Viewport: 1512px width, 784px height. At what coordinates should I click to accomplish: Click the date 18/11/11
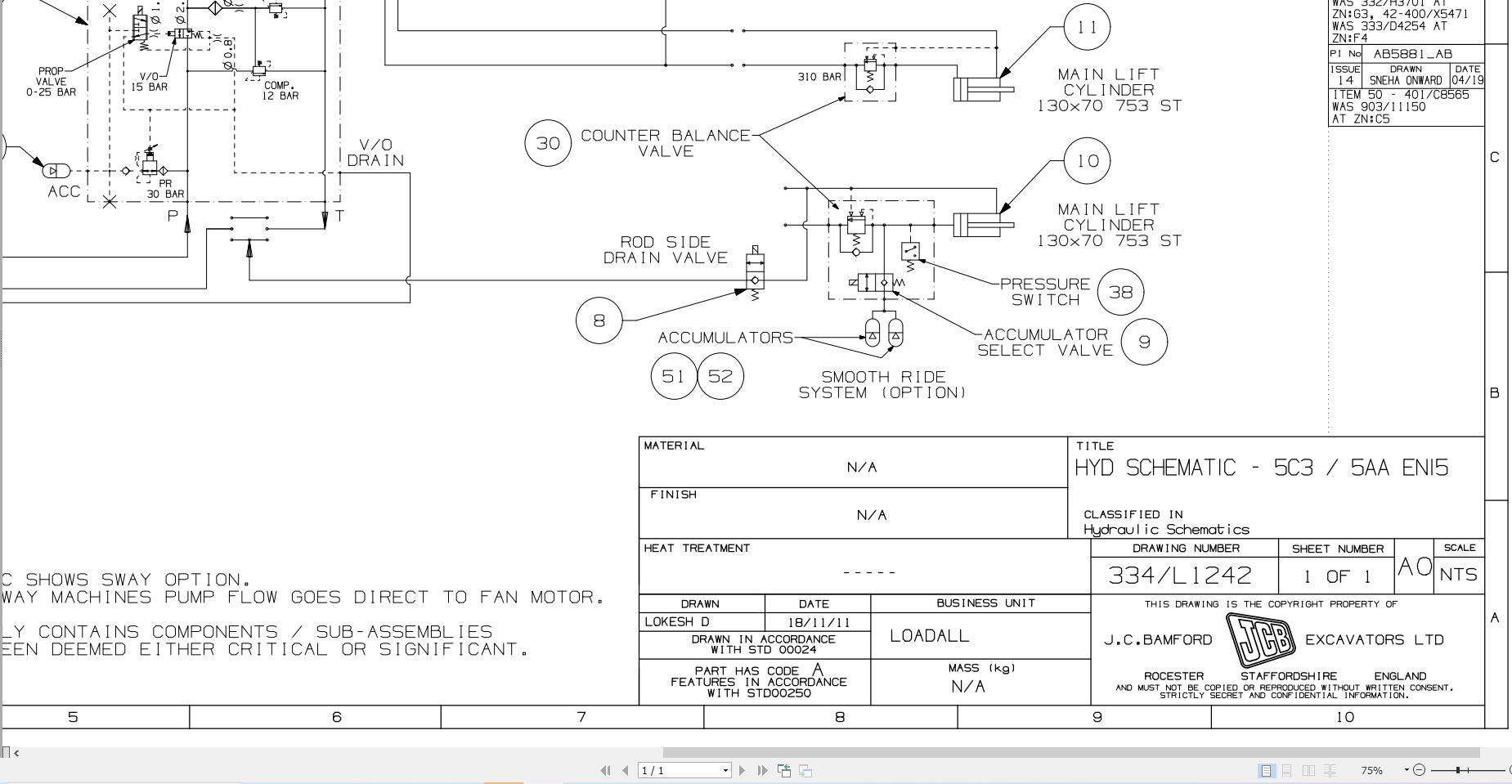pyautogui.click(x=818, y=623)
